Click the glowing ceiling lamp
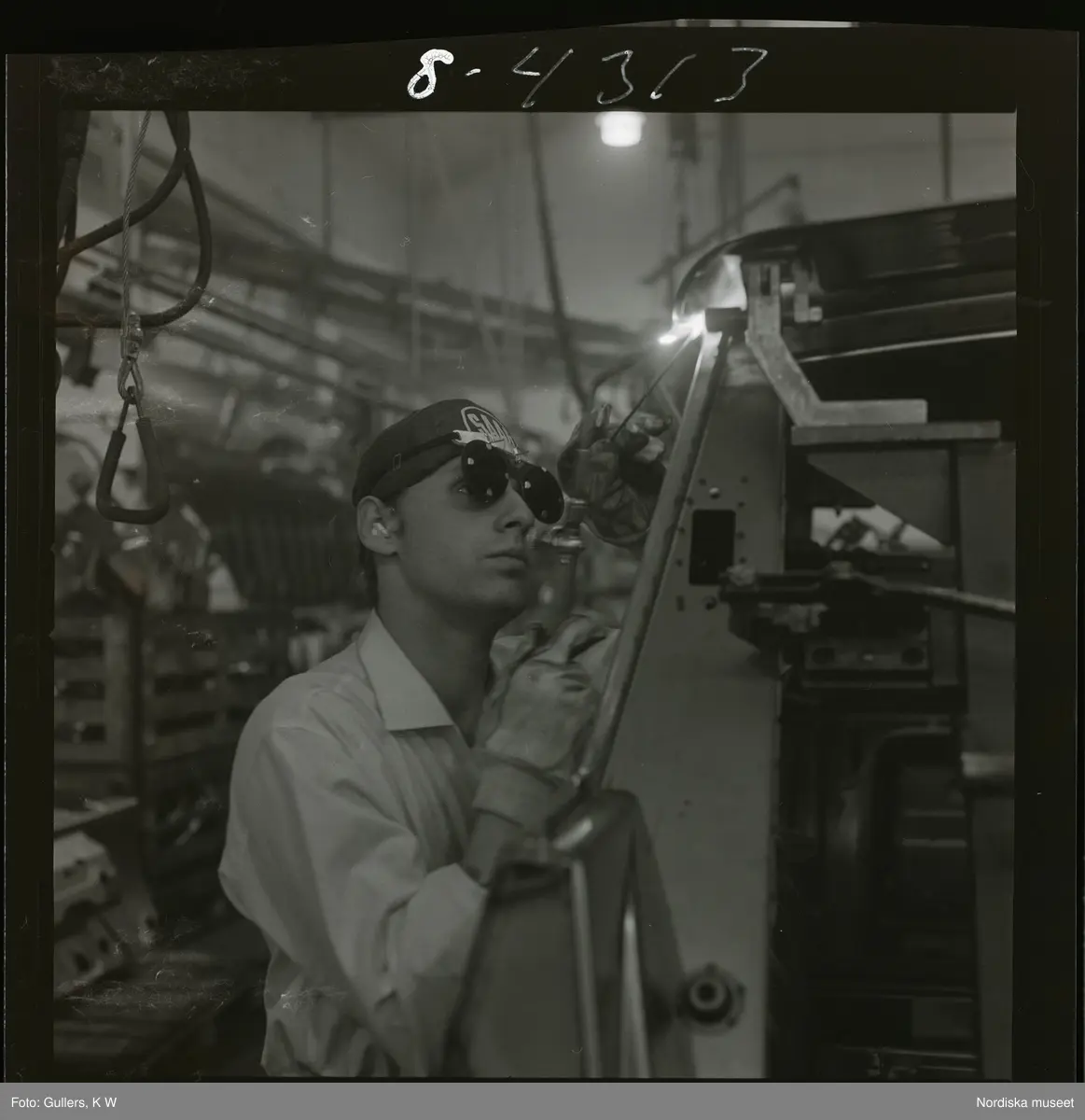This screenshot has width=1085, height=1120. (619, 127)
